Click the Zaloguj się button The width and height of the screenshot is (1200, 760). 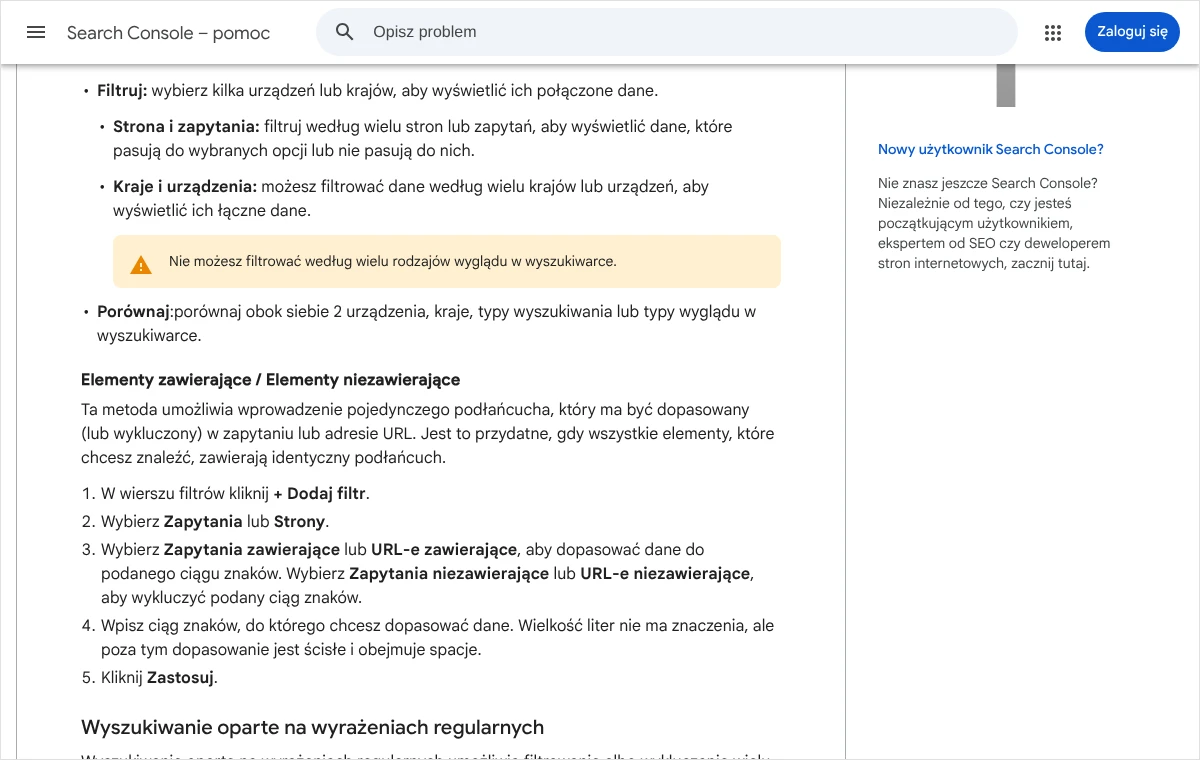(1132, 32)
